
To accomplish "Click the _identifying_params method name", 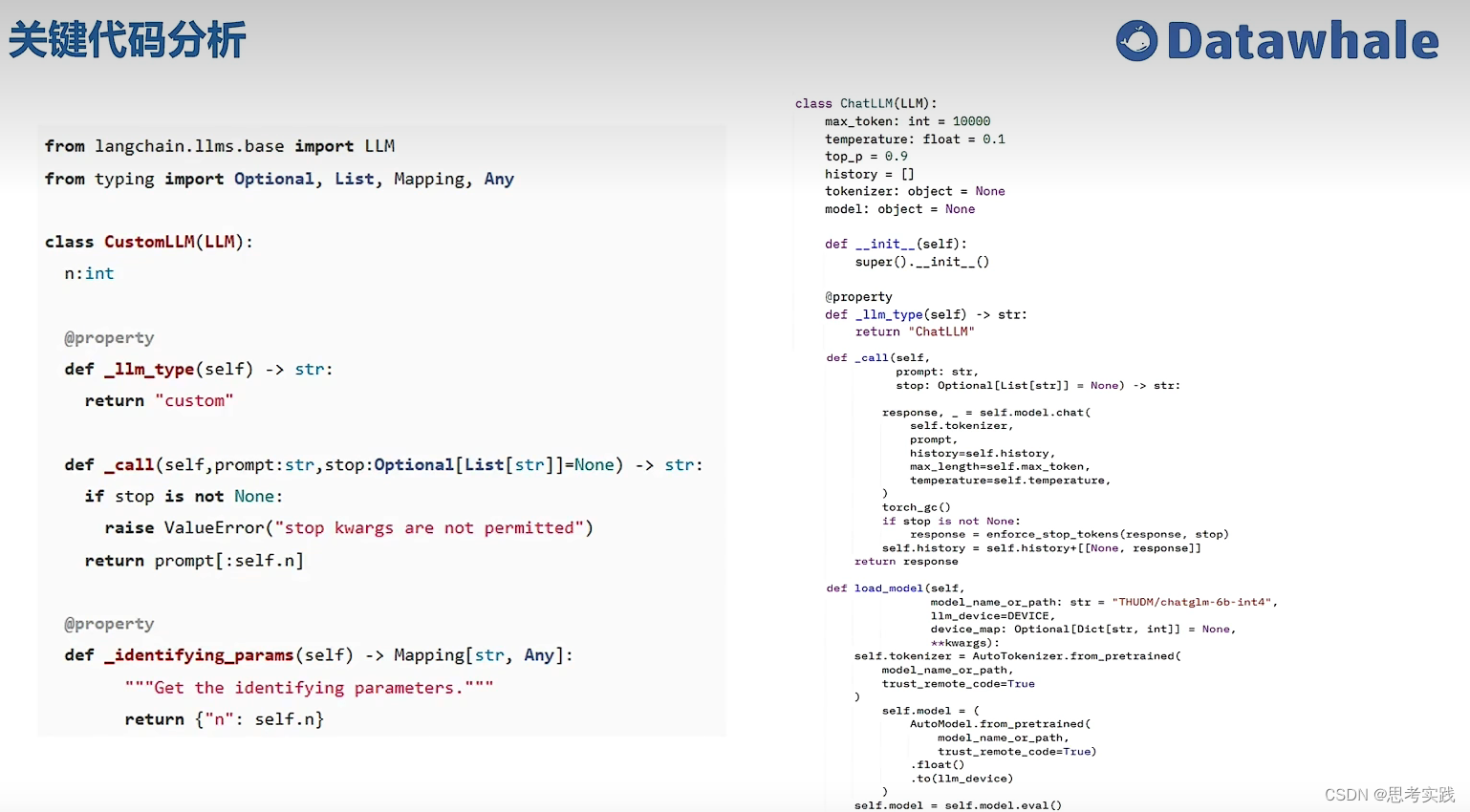I will point(198,655).
